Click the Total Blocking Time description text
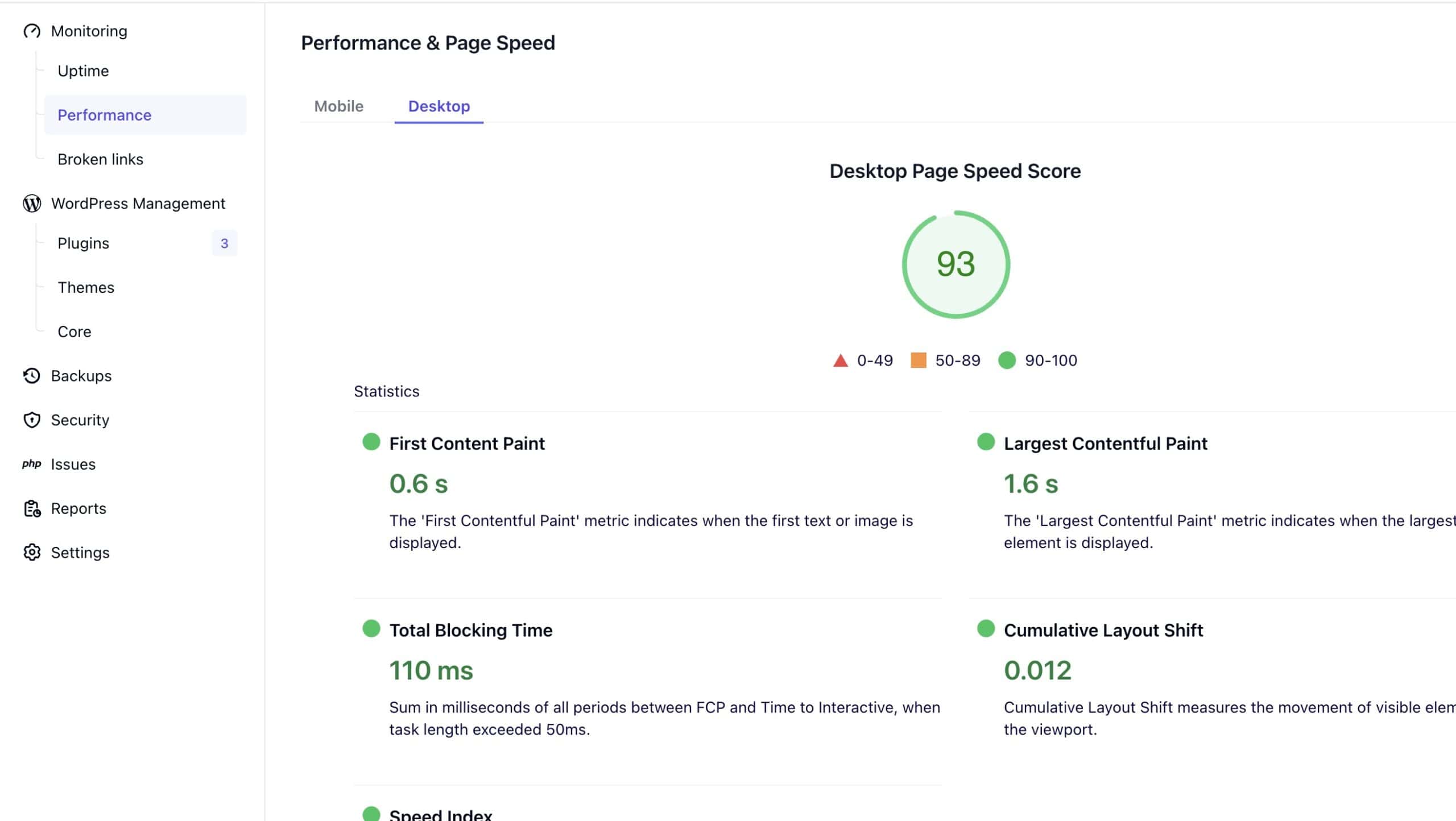 664,718
